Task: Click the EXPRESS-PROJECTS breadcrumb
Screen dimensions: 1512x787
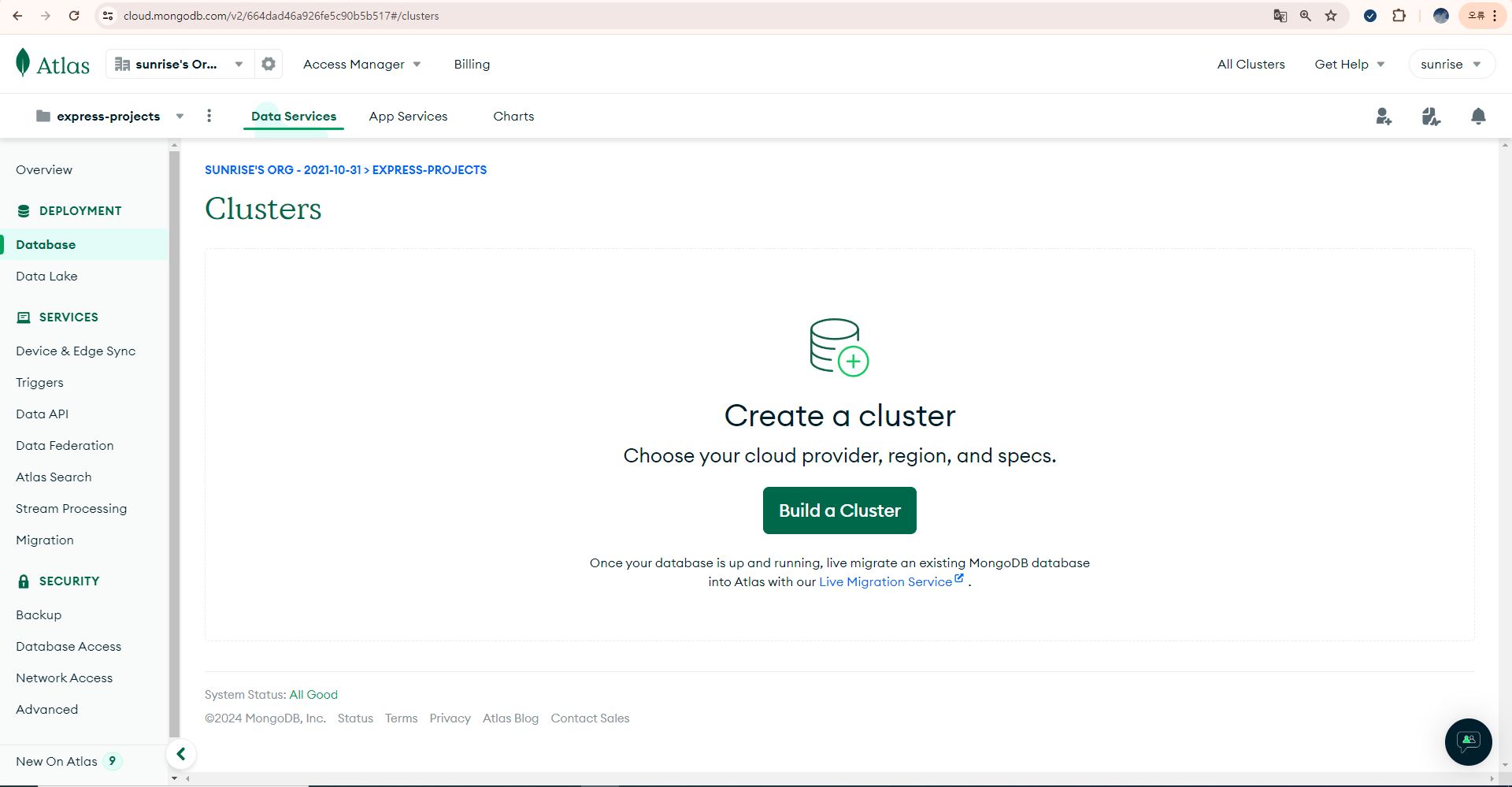Action: point(429,169)
